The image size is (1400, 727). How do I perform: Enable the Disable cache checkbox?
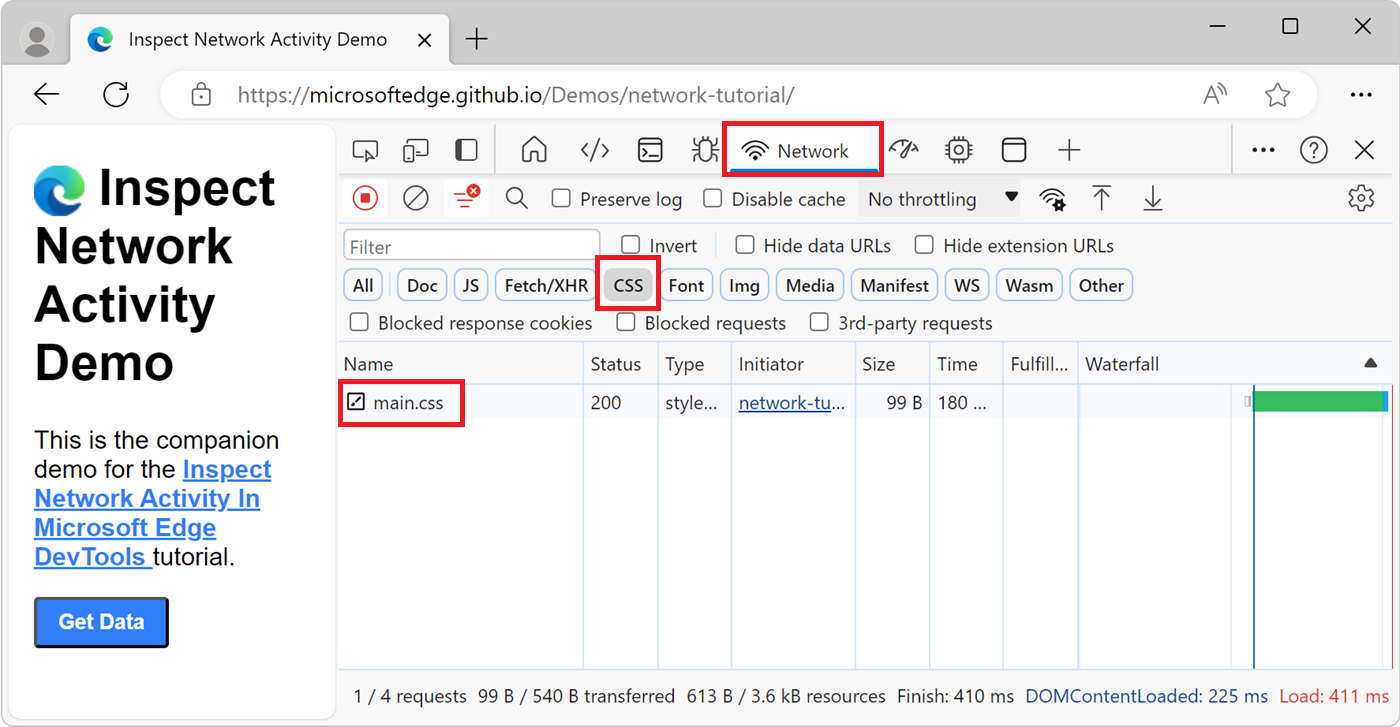click(712, 198)
